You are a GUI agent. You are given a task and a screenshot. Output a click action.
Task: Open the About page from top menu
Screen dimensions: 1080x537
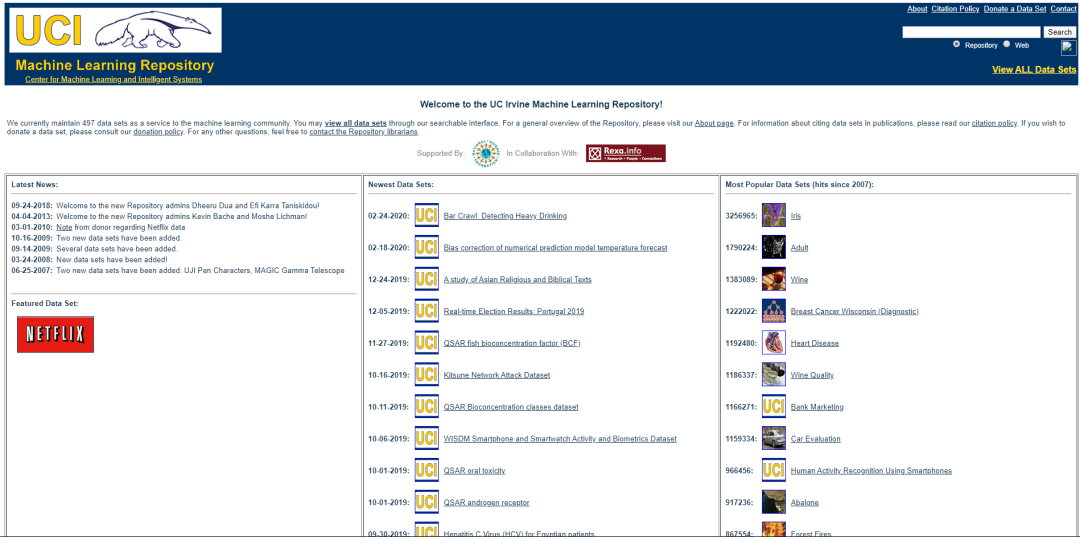[x=917, y=9]
